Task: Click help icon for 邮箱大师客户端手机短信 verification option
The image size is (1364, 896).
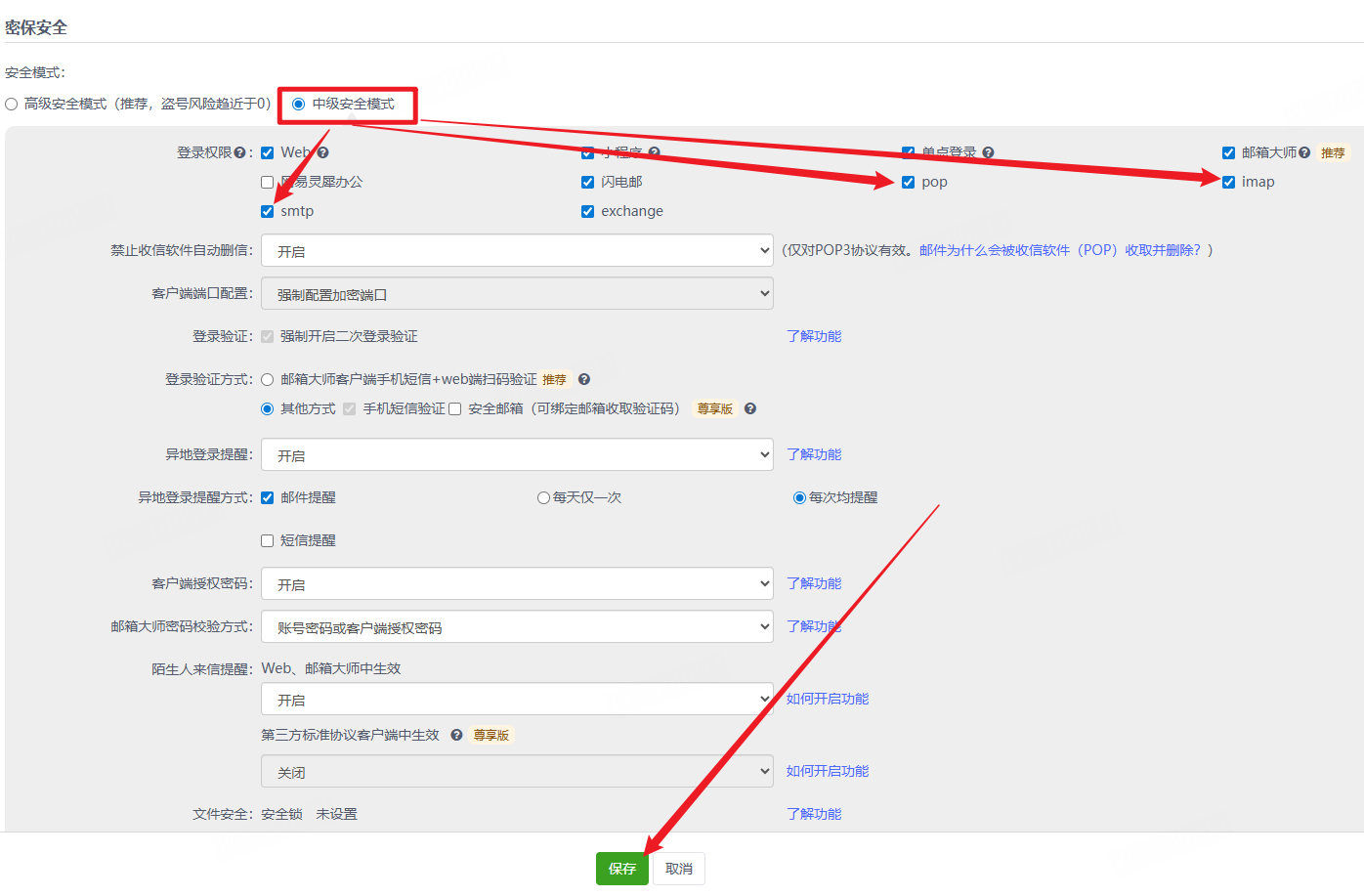Action: pyautogui.click(x=584, y=379)
